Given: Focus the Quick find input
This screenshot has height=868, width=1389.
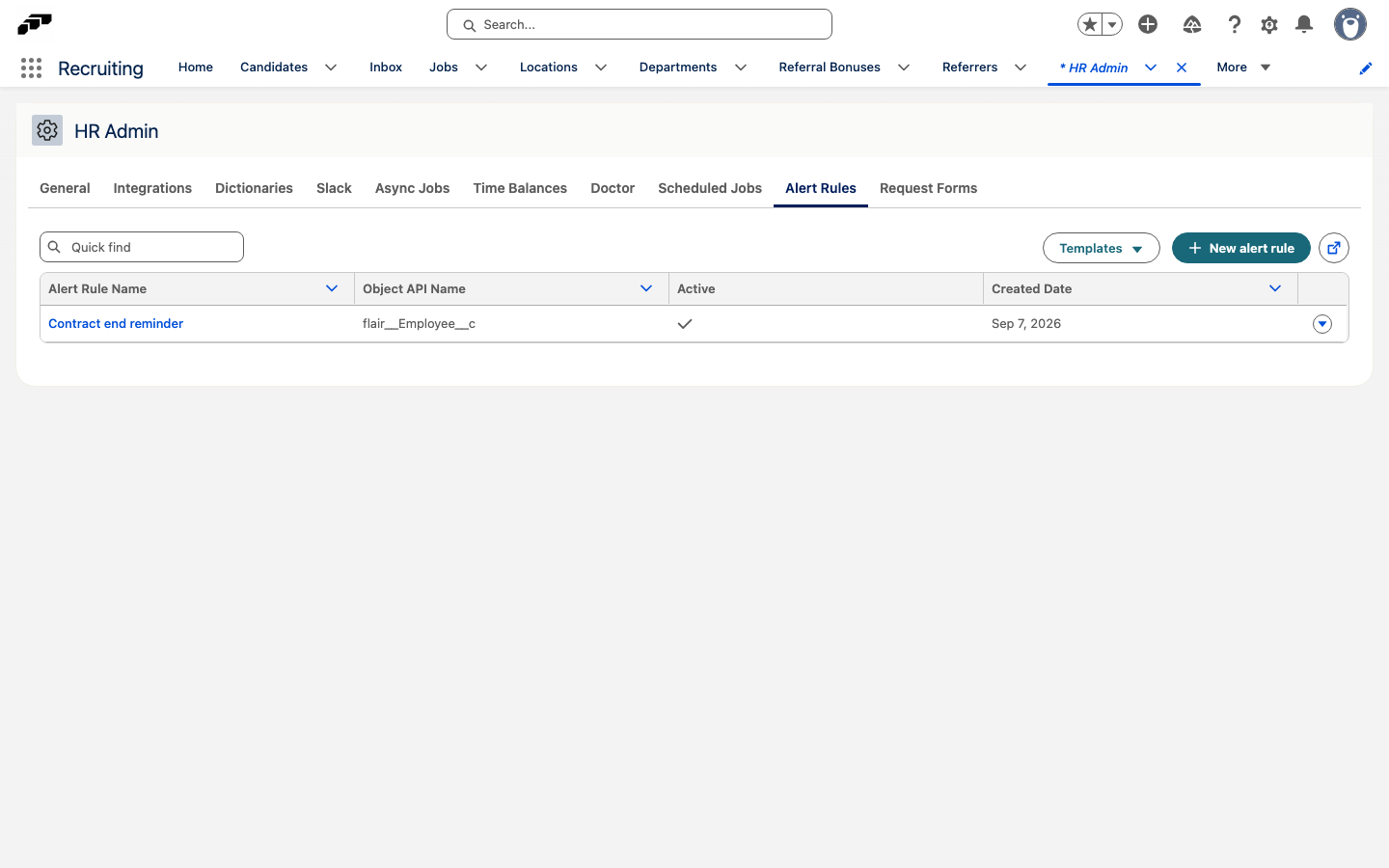Looking at the screenshot, I should [142, 247].
